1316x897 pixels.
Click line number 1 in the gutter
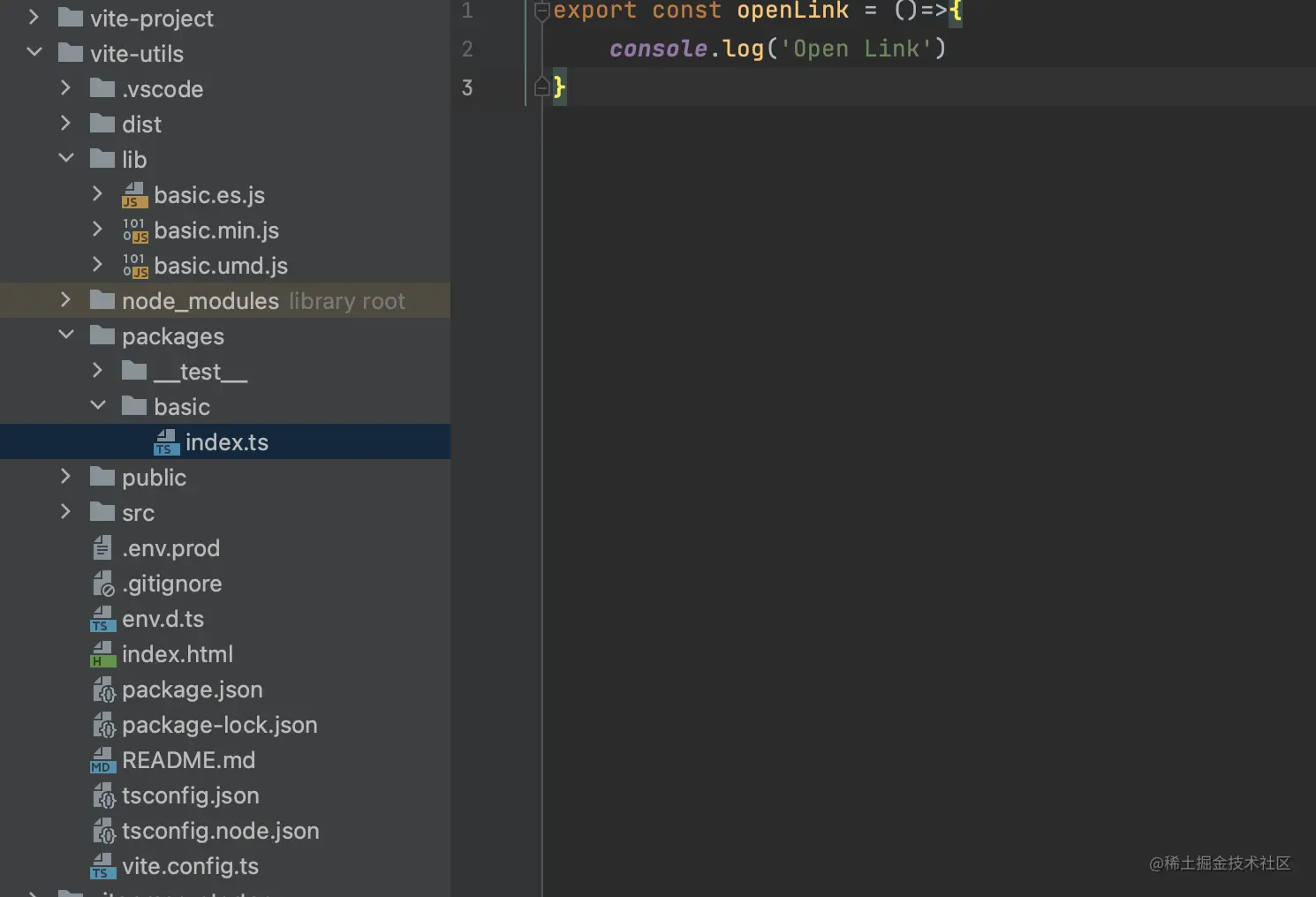click(467, 11)
